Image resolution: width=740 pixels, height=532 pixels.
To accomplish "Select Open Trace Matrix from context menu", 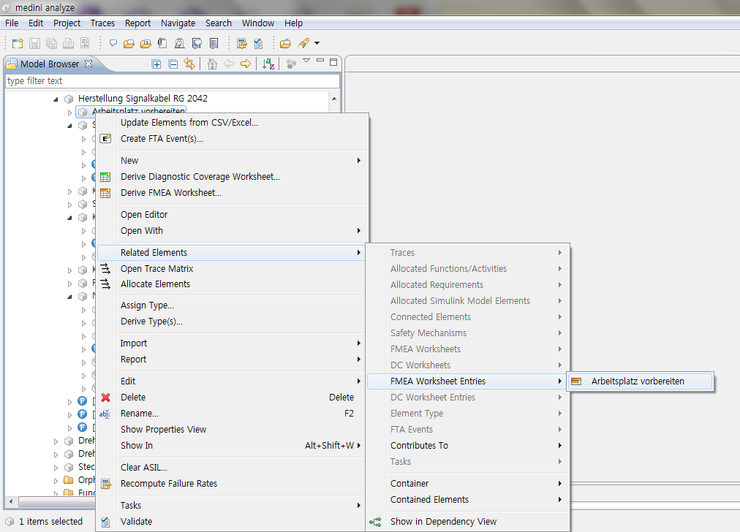I will [156, 268].
